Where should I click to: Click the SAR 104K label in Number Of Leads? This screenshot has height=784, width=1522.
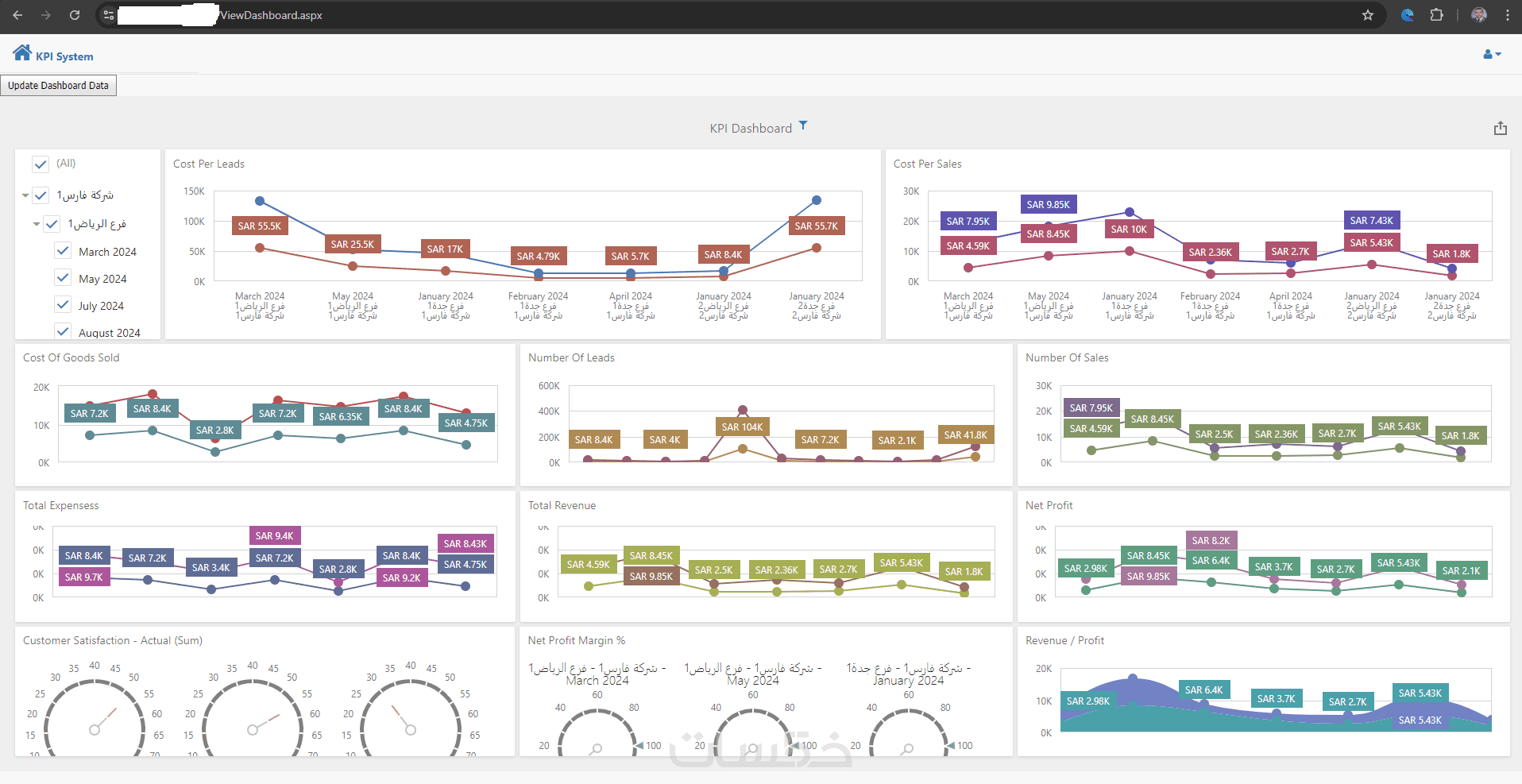(742, 427)
